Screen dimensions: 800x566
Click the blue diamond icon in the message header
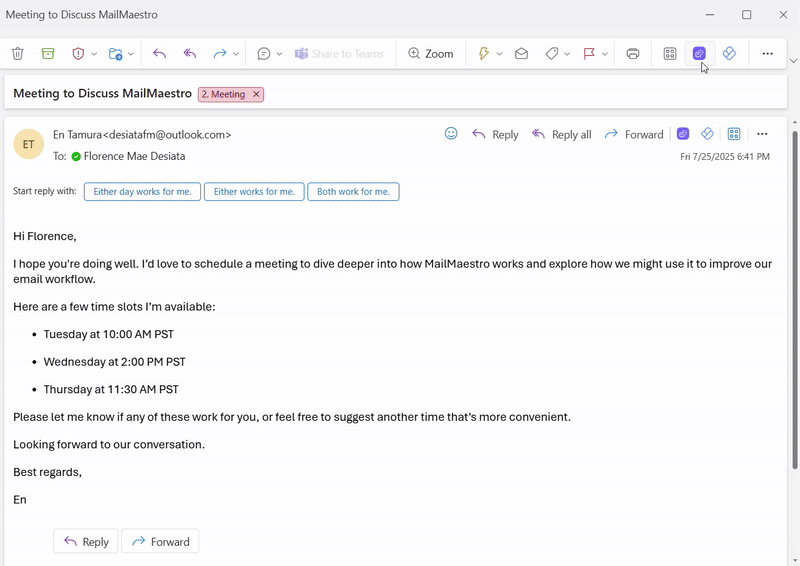point(707,134)
